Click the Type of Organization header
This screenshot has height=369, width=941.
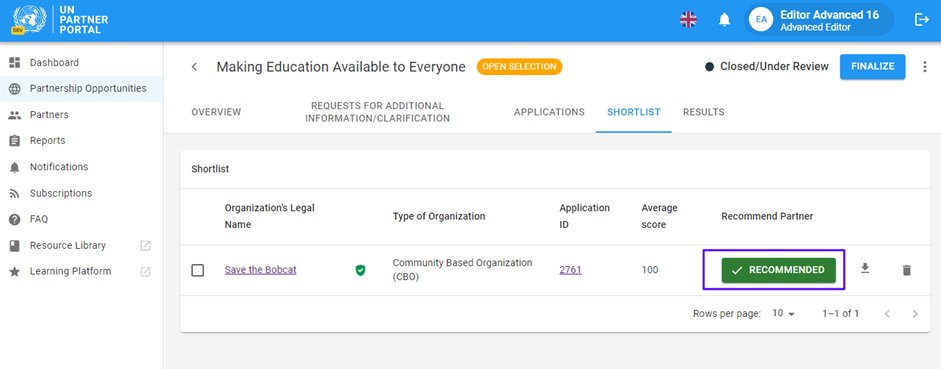point(439,217)
